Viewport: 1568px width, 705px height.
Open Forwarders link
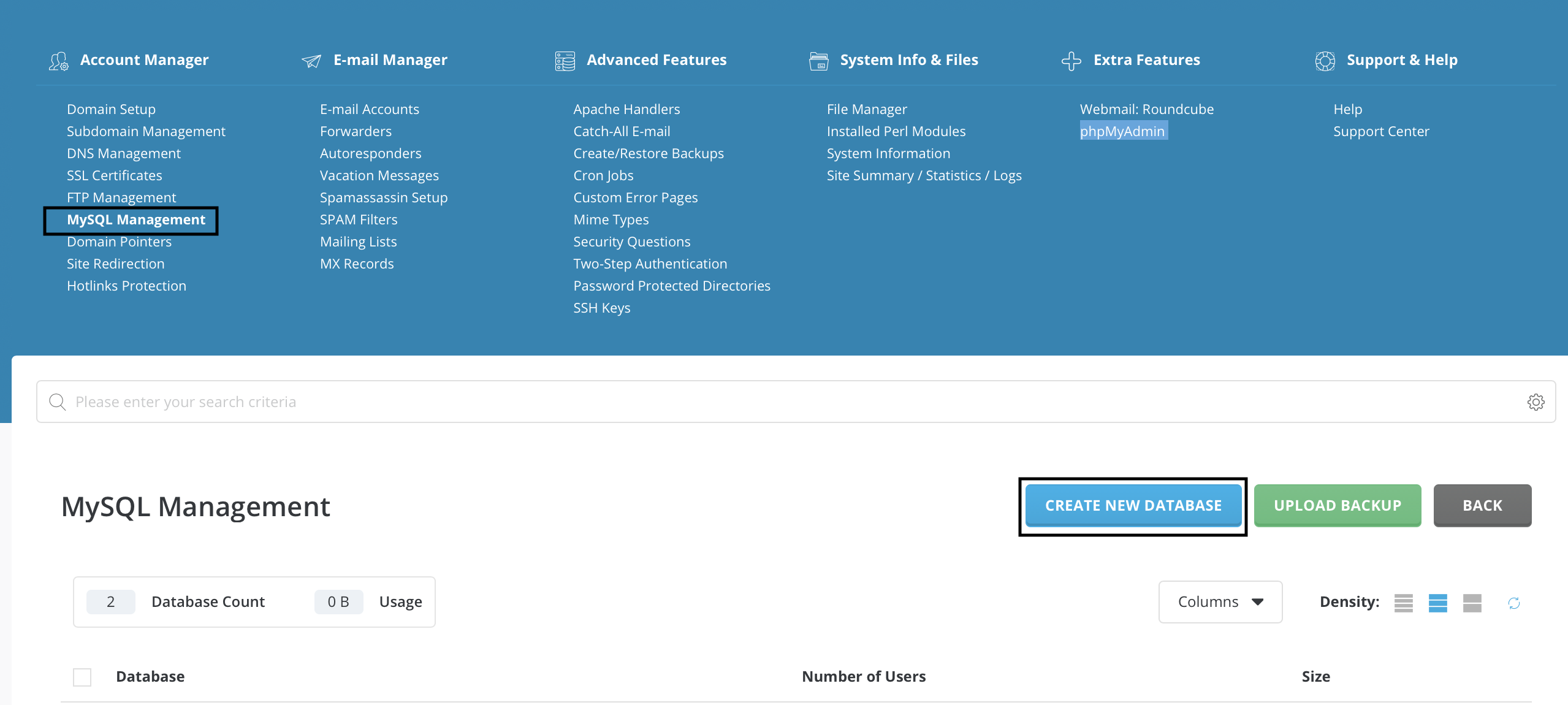(x=356, y=131)
